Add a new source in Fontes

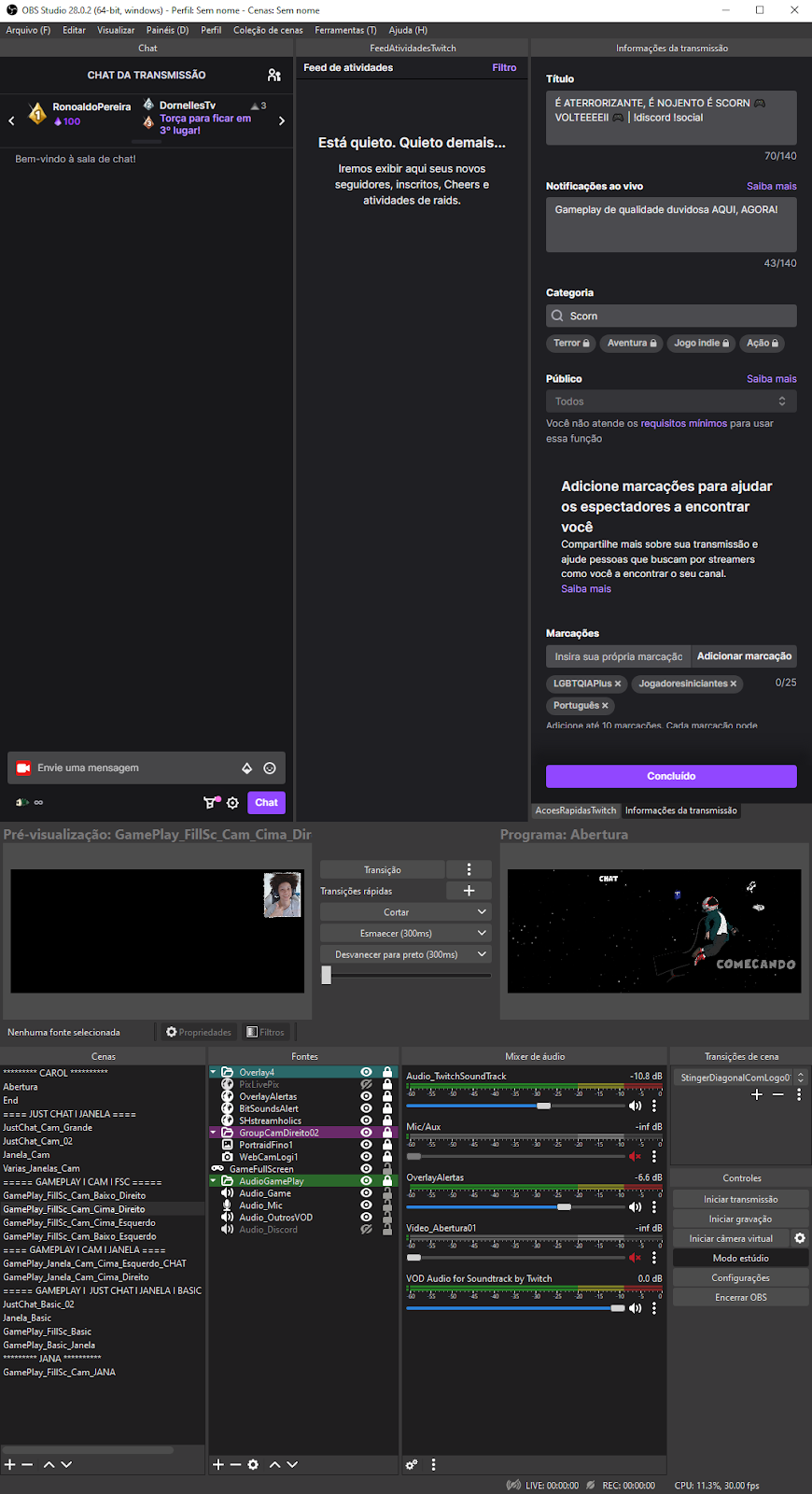218,1465
